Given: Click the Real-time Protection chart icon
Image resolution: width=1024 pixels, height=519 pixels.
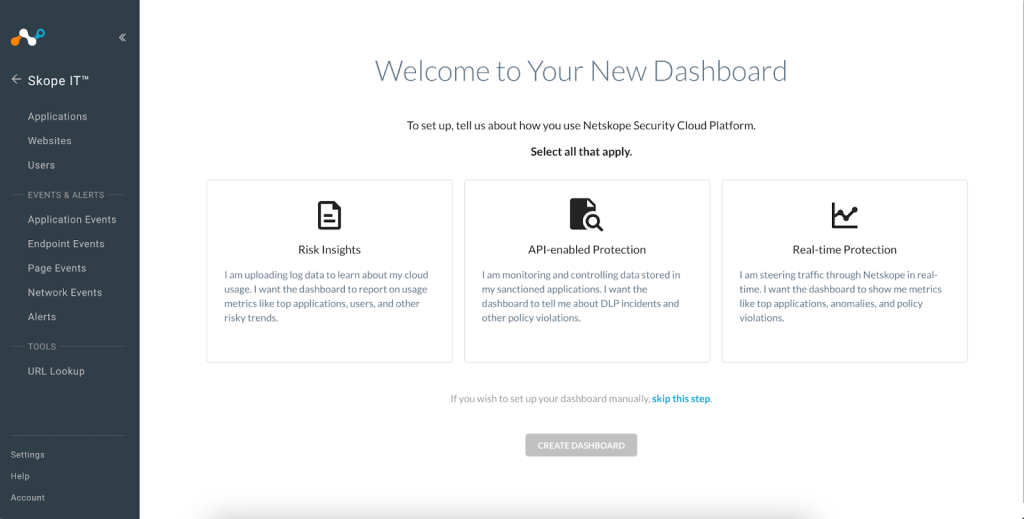Looking at the screenshot, I should pos(844,215).
